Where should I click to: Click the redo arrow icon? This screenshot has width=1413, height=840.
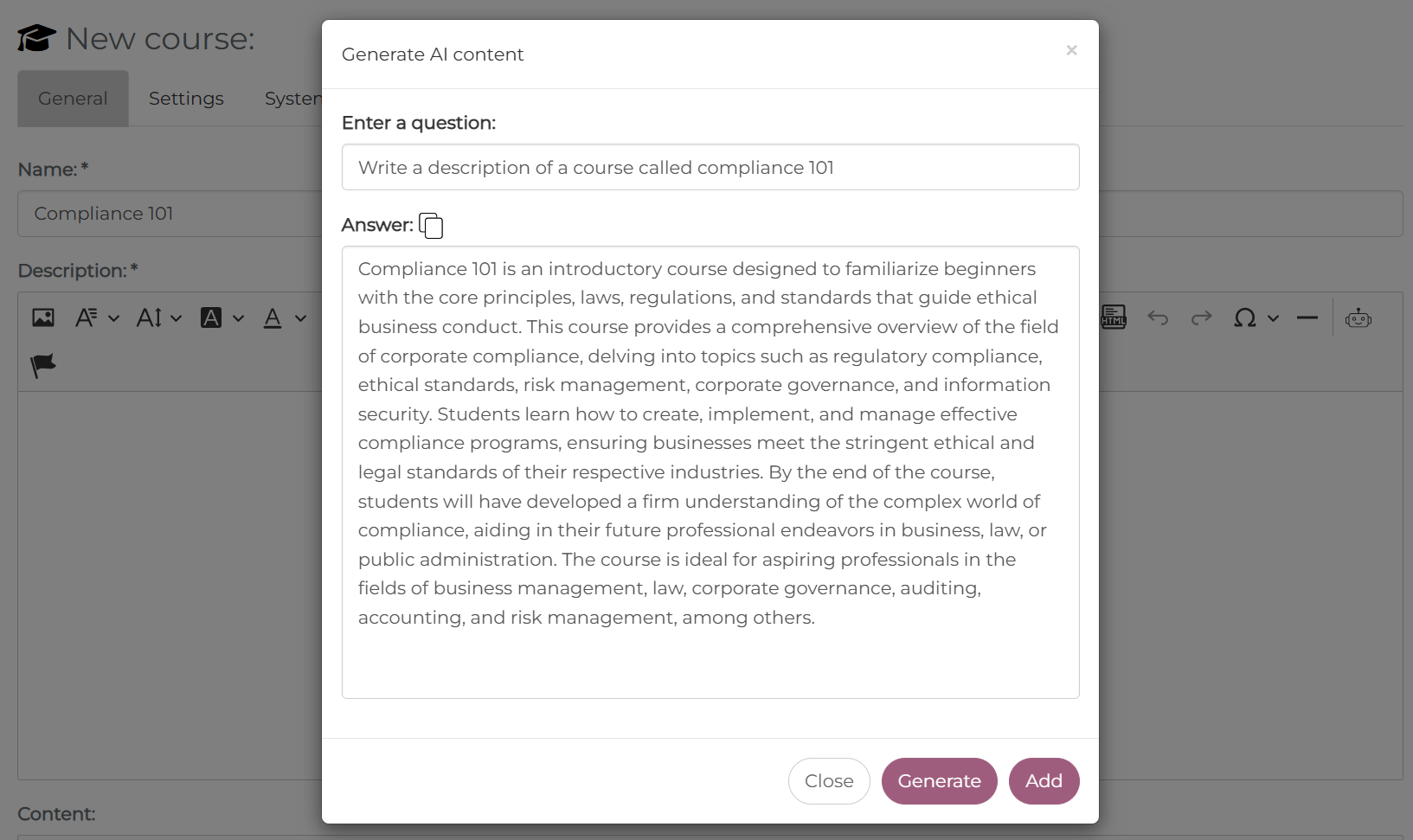[1201, 318]
